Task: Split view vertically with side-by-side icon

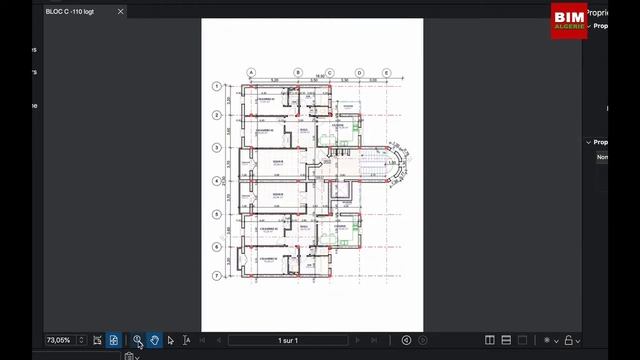Action: tap(490, 340)
